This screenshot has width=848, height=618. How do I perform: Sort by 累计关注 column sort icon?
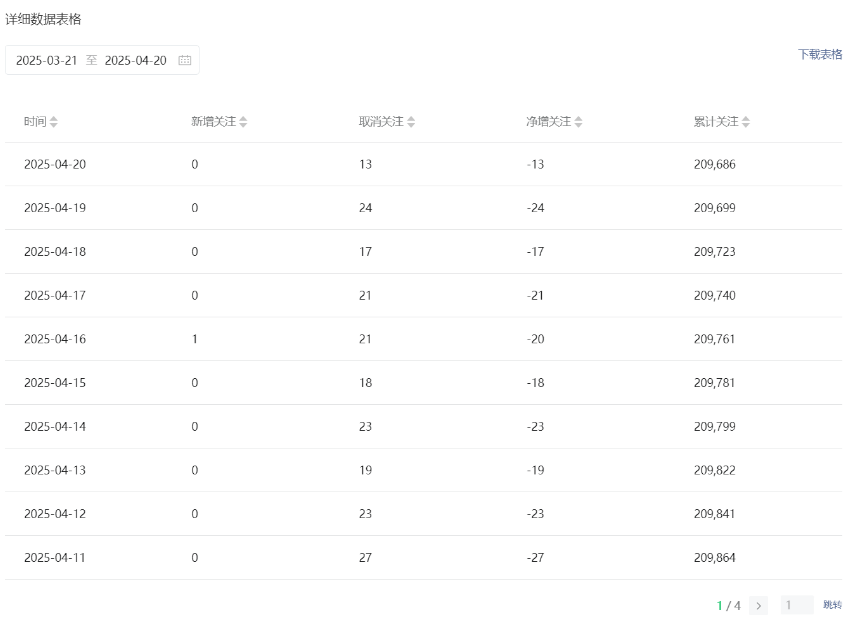pyautogui.click(x=746, y=122)
